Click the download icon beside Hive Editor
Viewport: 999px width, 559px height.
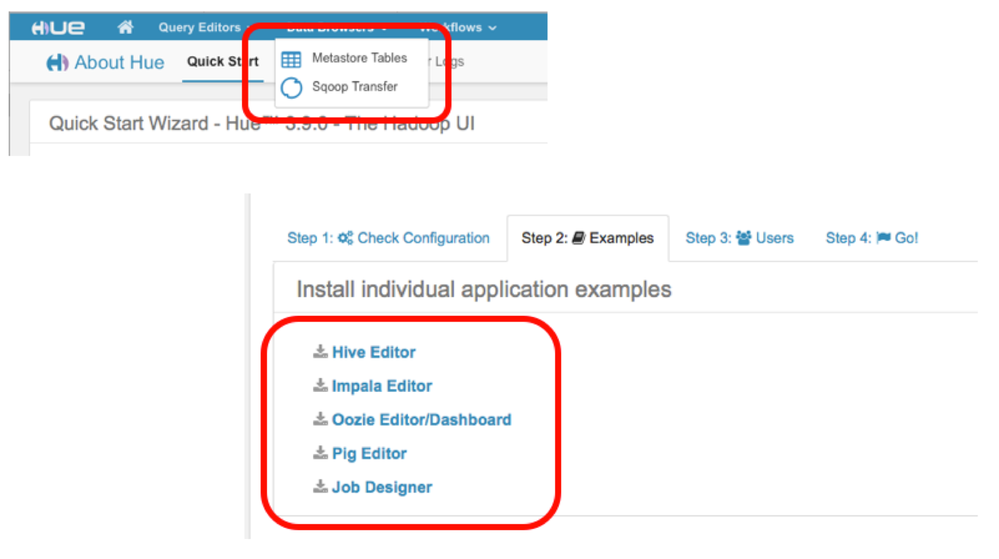[x=320, y=352]
